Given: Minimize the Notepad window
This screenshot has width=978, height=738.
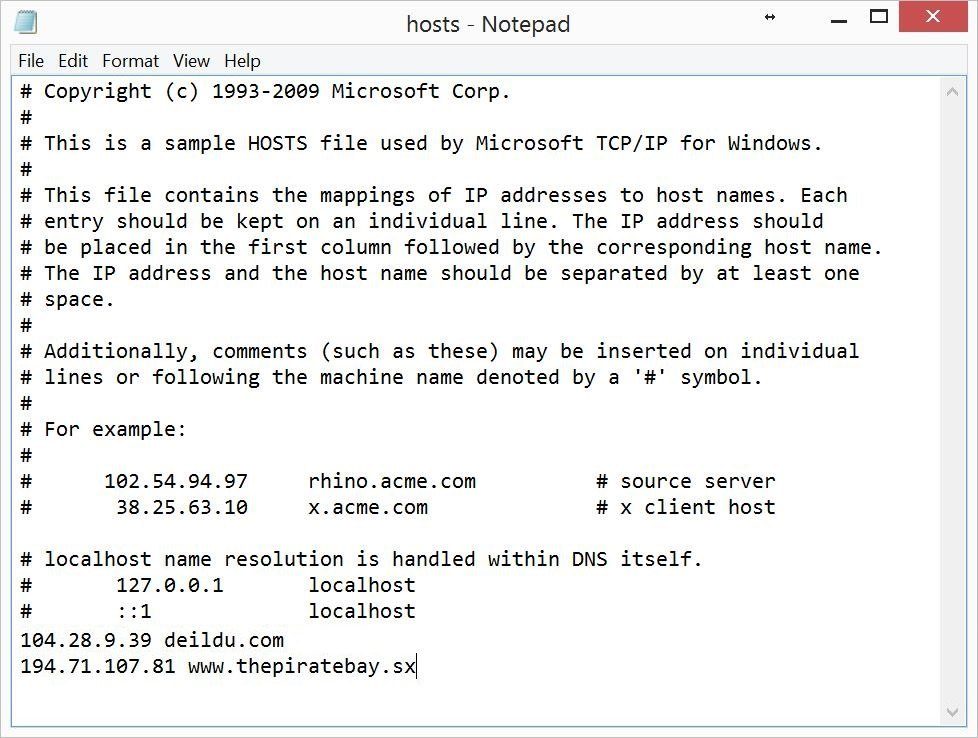Looking at the screenshot, I should click(x=840, y=21).
